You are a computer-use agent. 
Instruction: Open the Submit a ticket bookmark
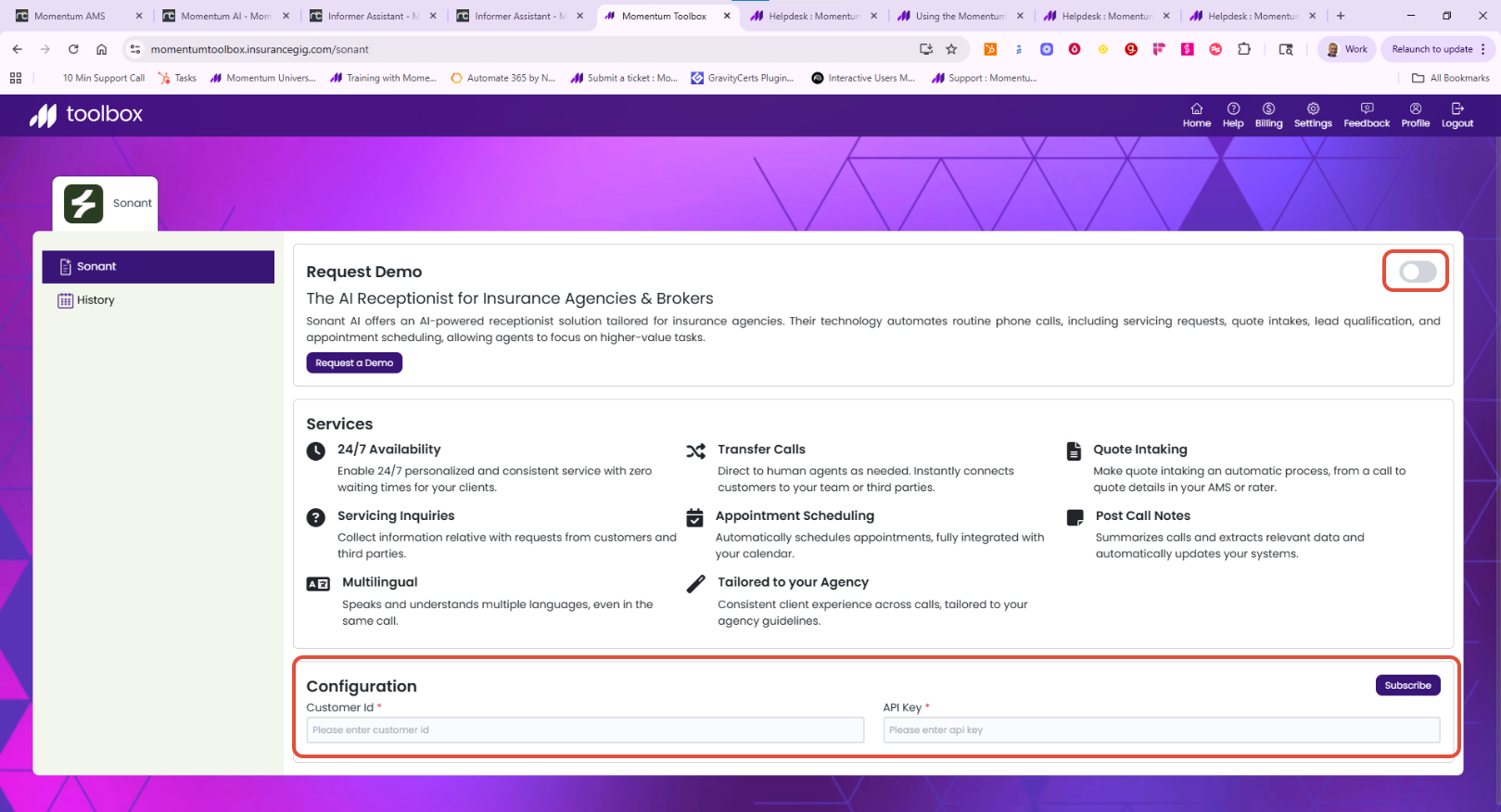pos(624,78)
